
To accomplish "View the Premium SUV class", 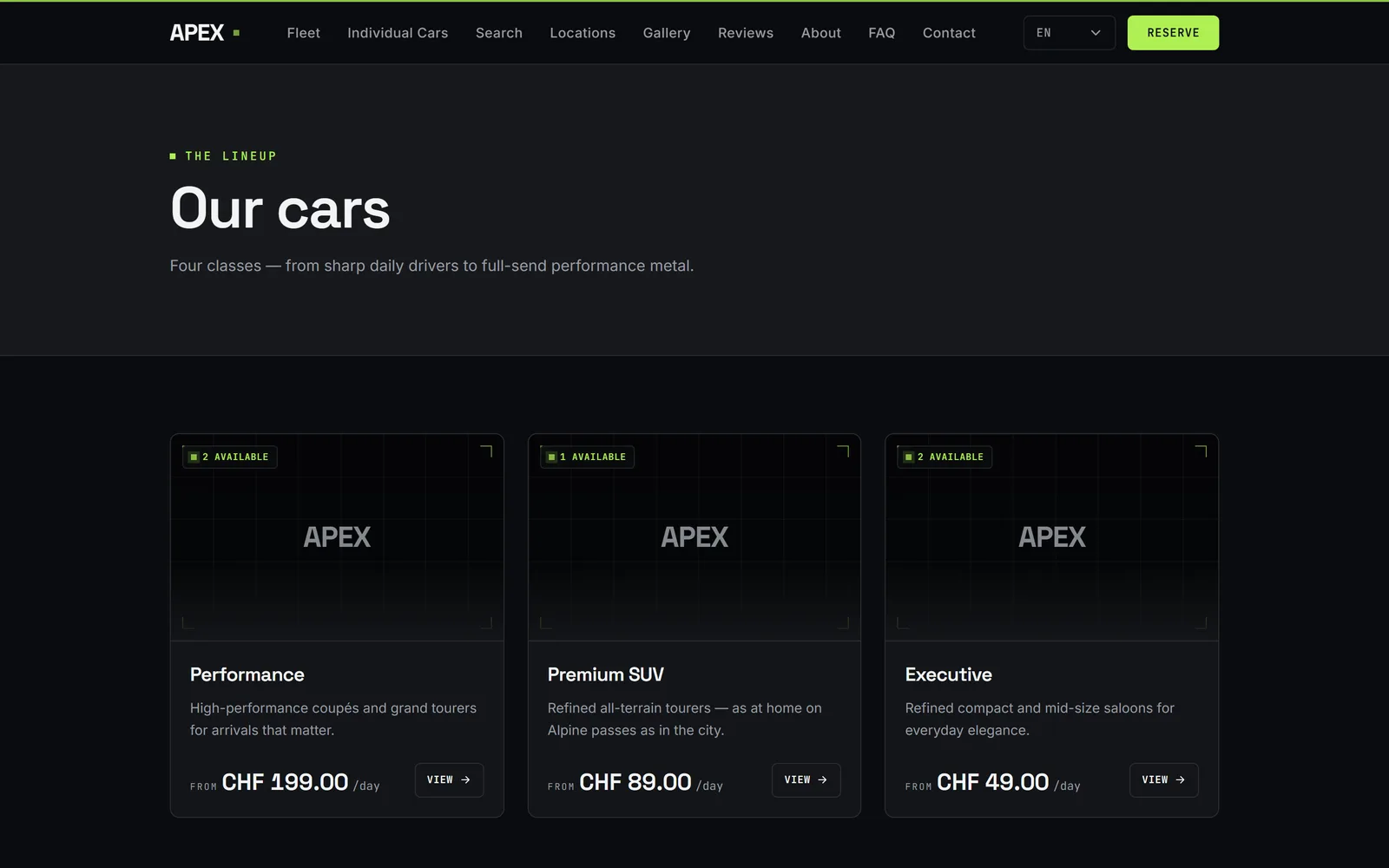I will 806,779.
